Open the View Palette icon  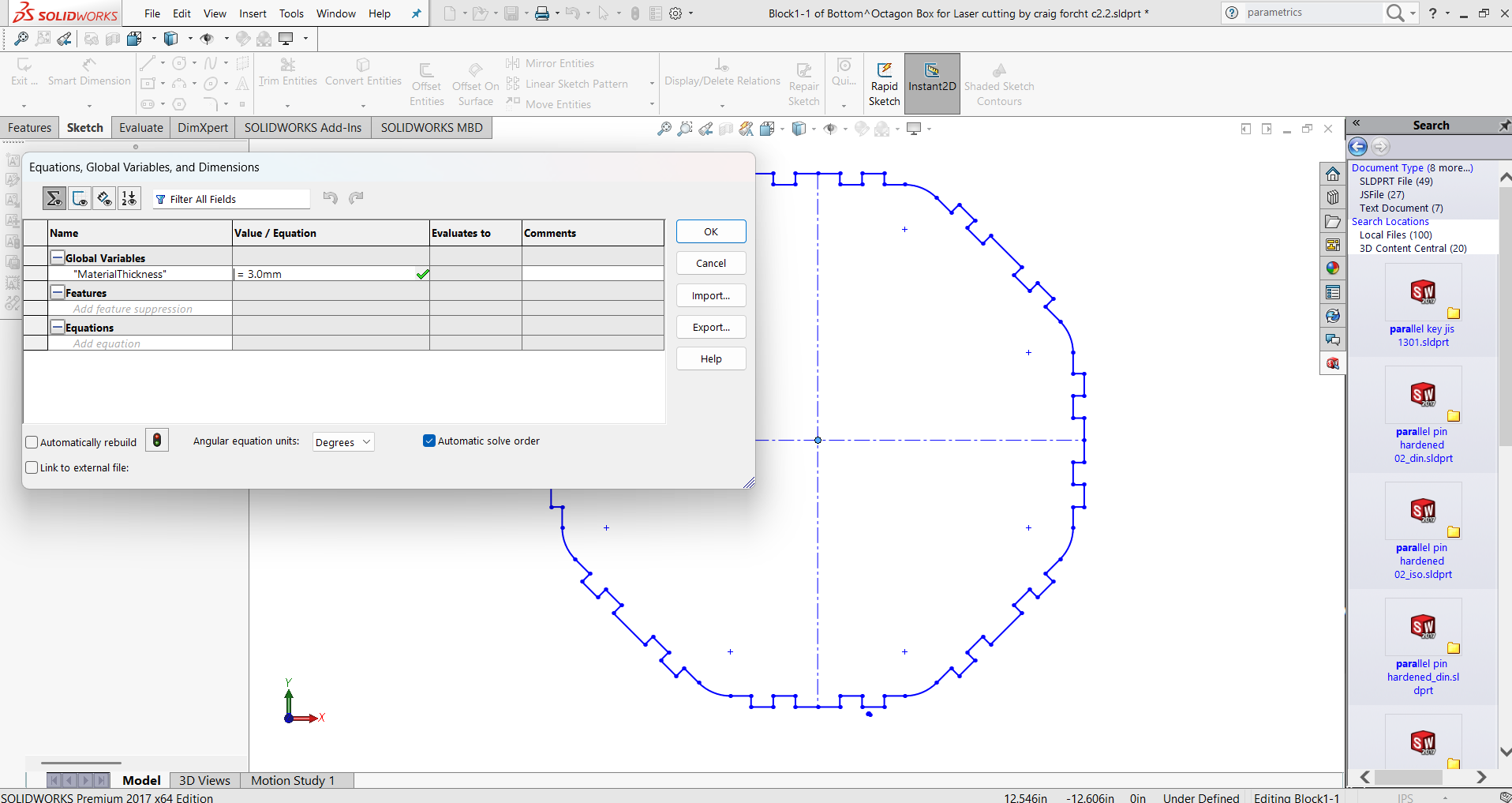pos(1333,245)
